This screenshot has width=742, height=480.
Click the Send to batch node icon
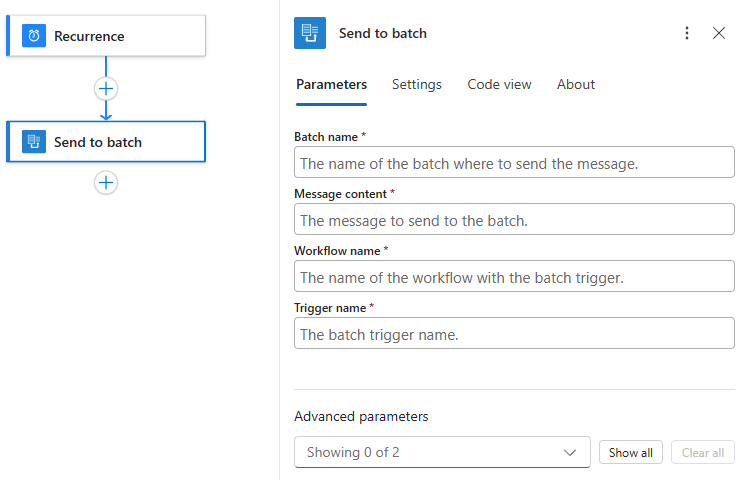point(34,142)
